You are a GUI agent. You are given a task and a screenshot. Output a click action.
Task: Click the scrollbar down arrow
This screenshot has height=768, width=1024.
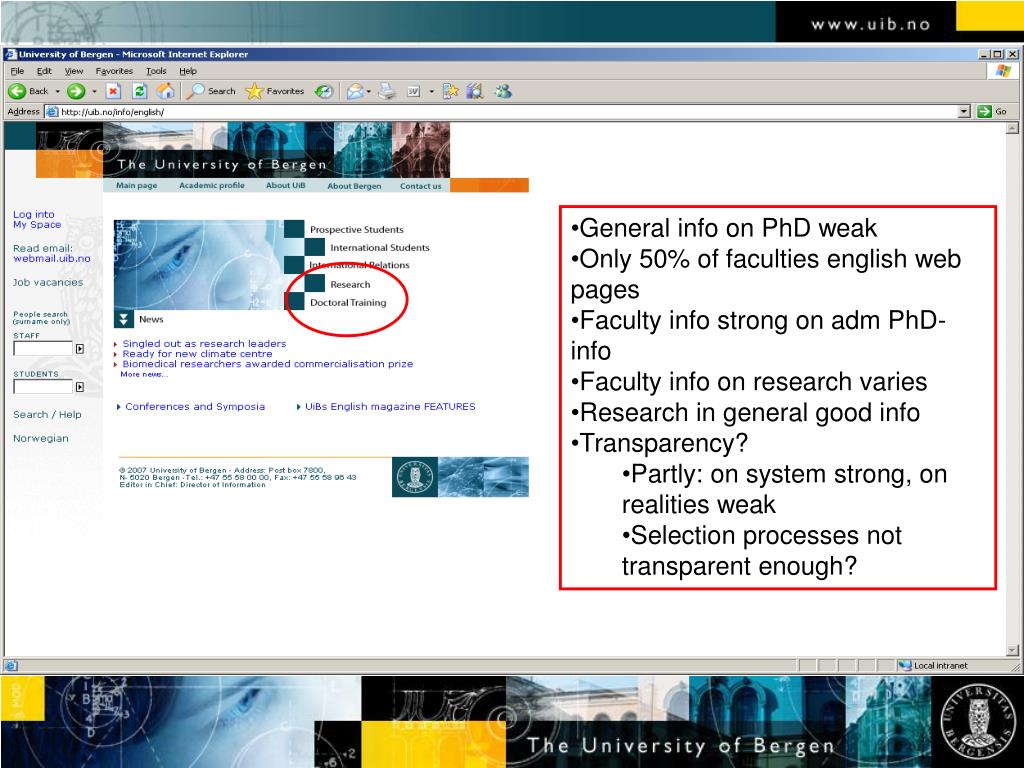click(1012, 650)
